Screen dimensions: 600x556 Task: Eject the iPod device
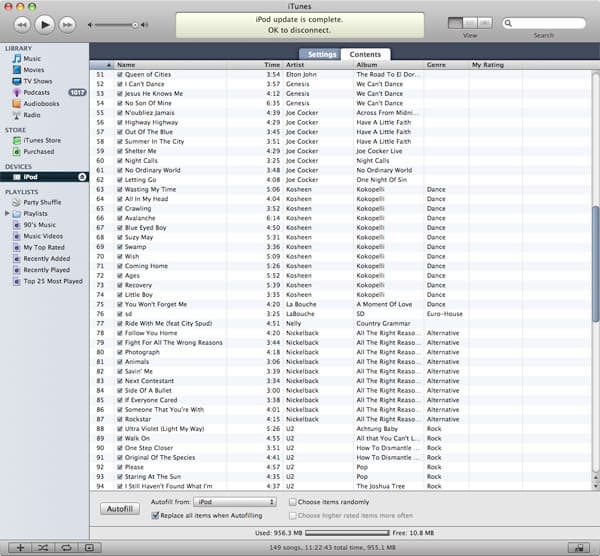[x=82, y=177]
